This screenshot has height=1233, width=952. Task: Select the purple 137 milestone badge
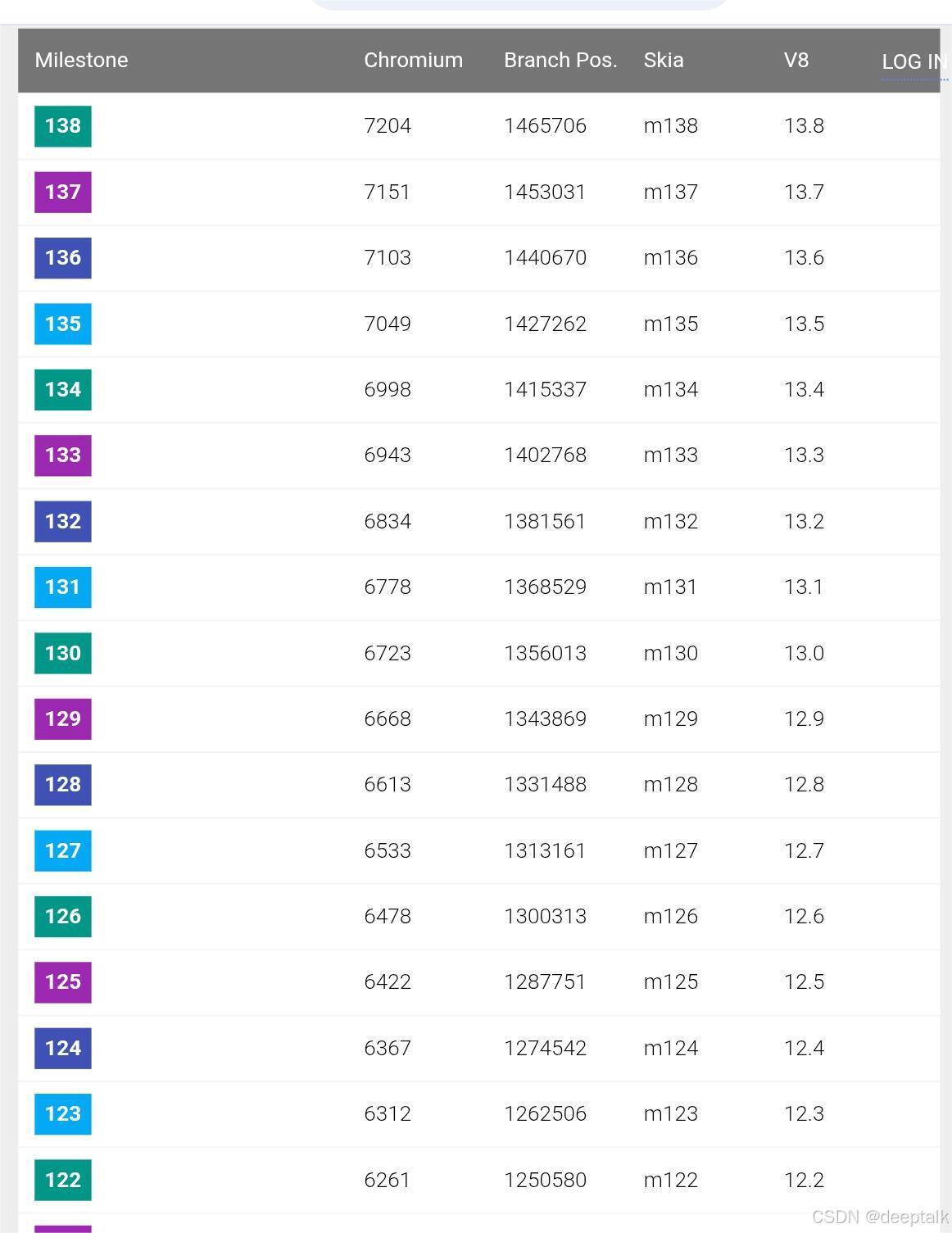[x=62, y=192]
